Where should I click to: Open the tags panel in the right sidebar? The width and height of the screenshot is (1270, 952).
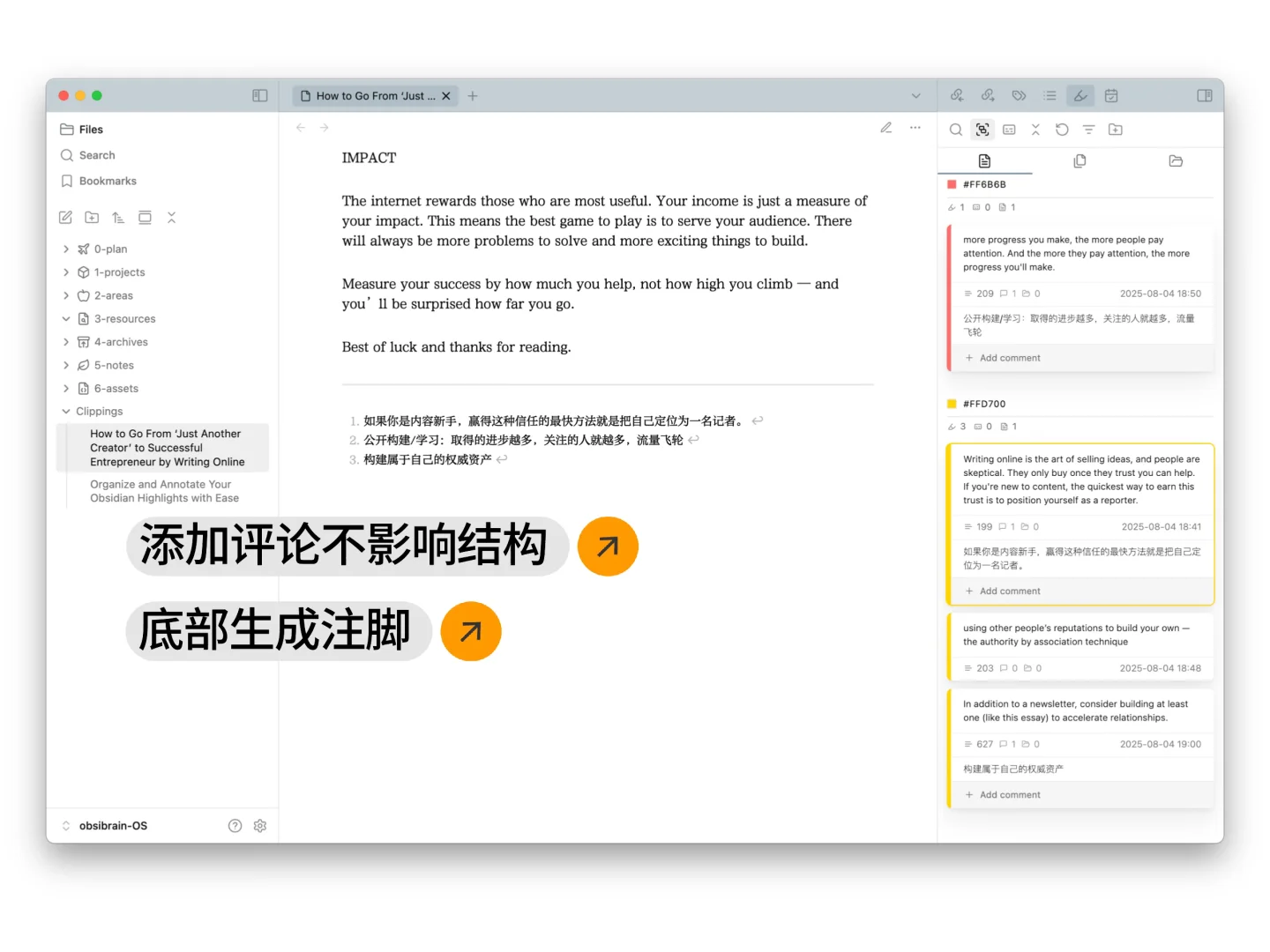coord(1019,95)
